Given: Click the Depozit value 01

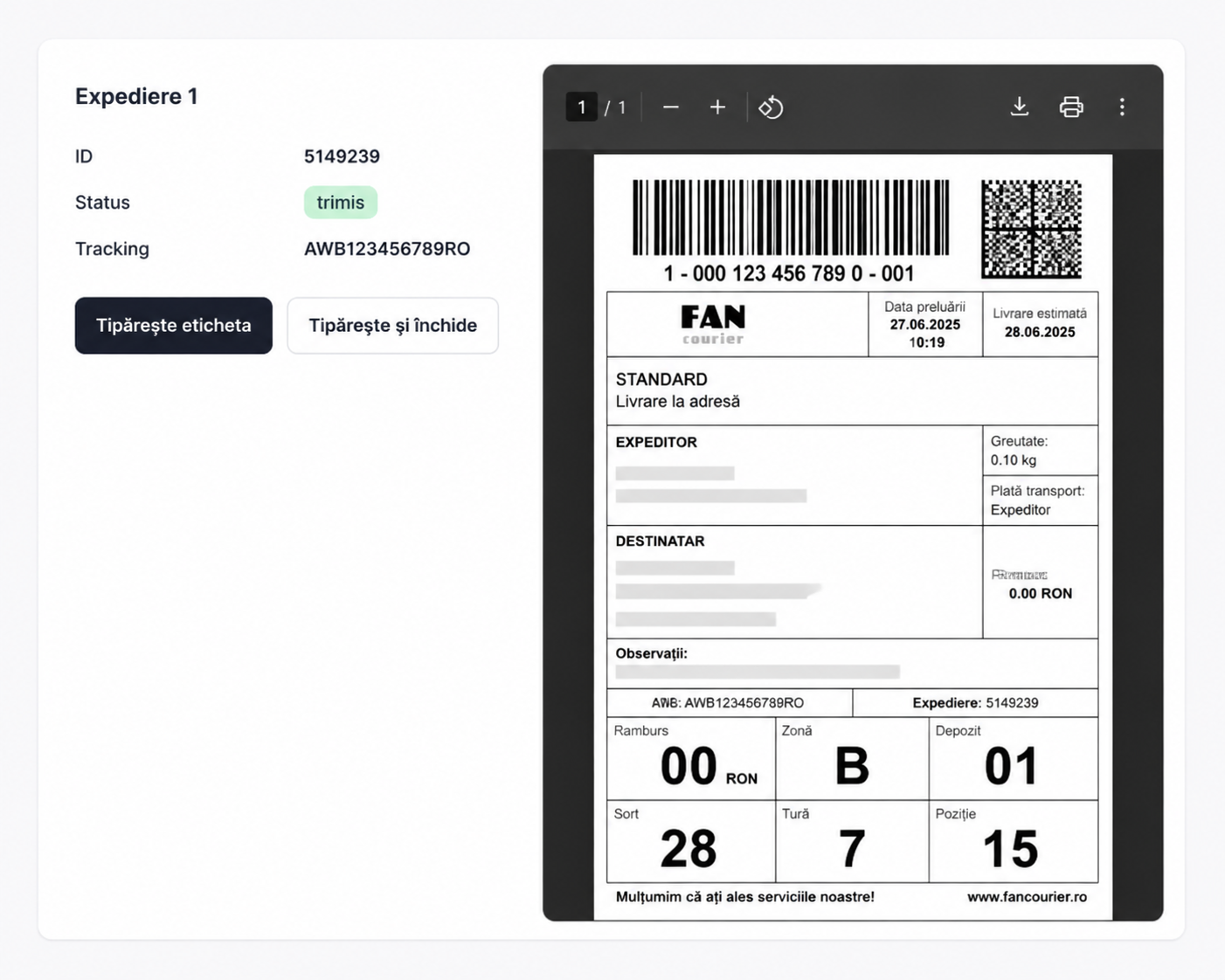Looking at the screenshot, I should [1011, 766].
